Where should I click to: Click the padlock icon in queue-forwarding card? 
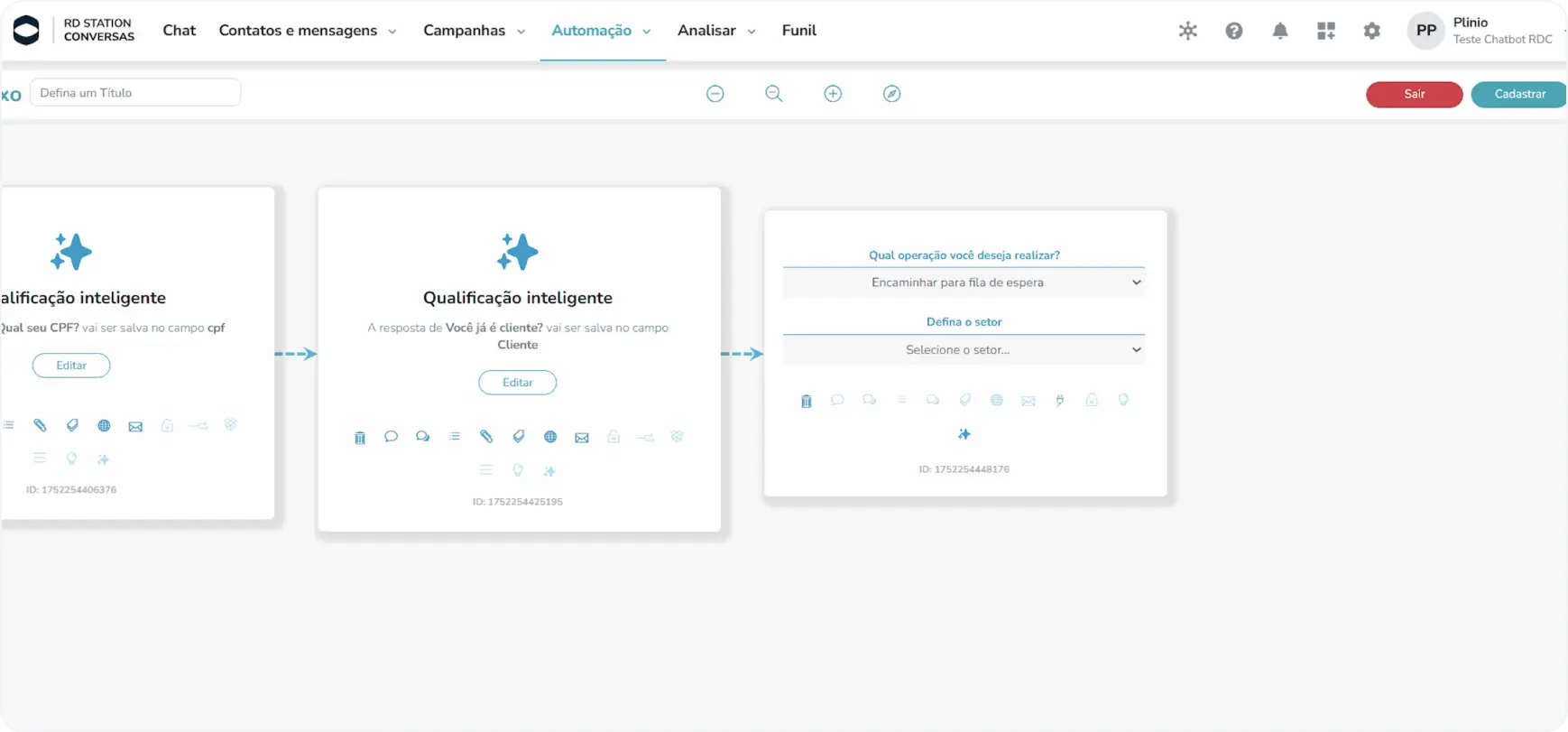tap(1092, 400)
